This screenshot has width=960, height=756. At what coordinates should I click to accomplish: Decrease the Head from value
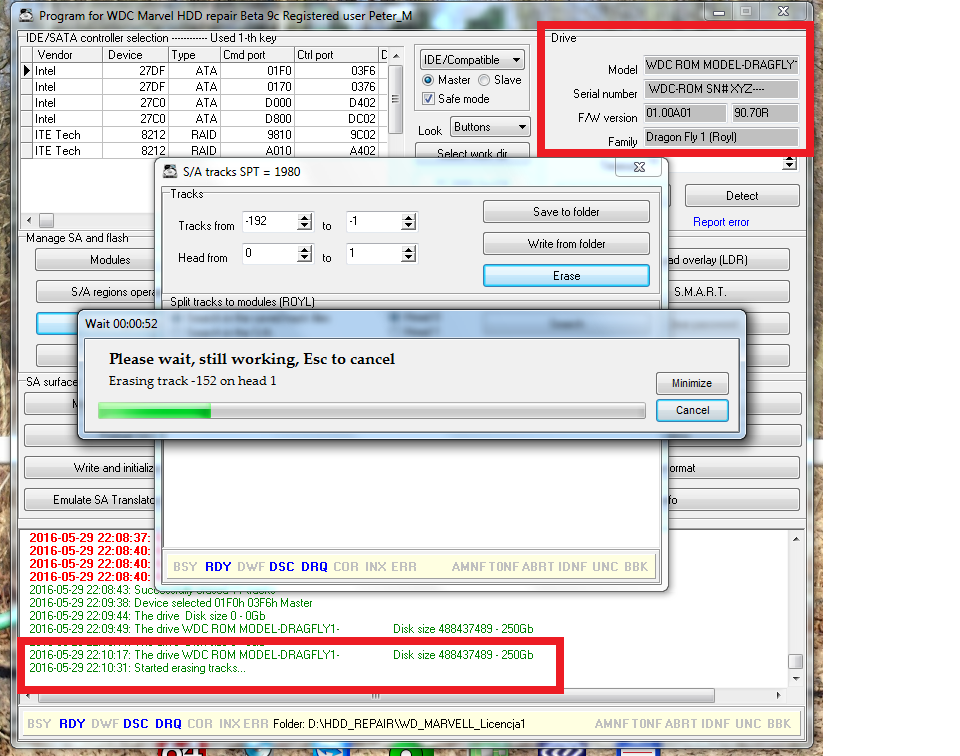[x=305, y=258]
